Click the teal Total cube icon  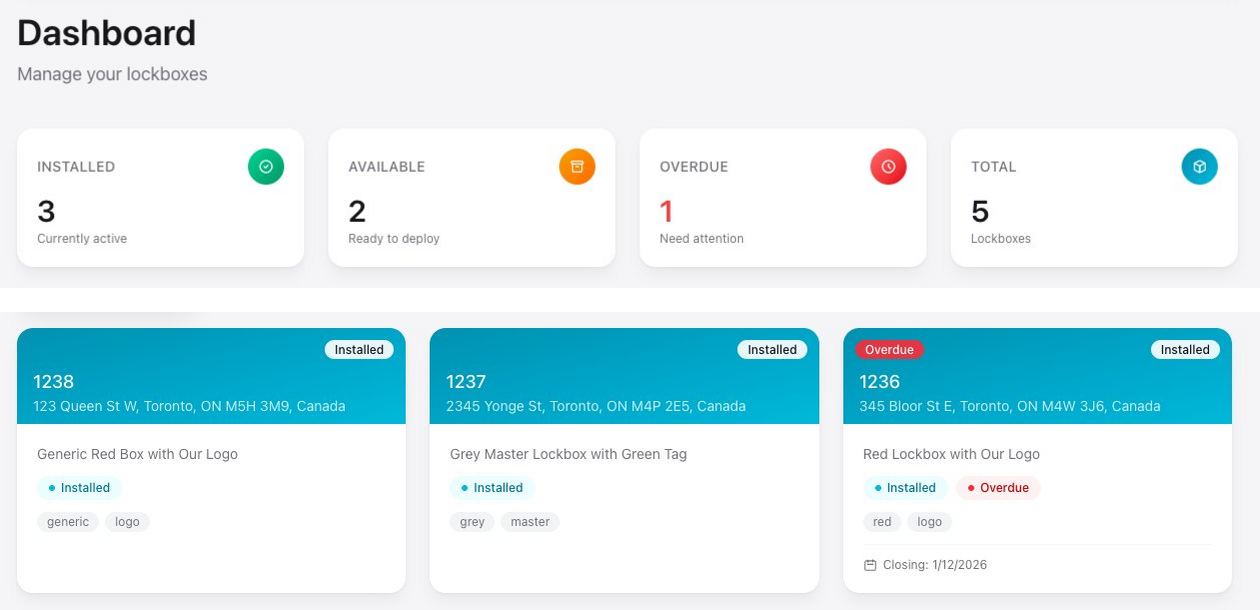point(1199,166)
